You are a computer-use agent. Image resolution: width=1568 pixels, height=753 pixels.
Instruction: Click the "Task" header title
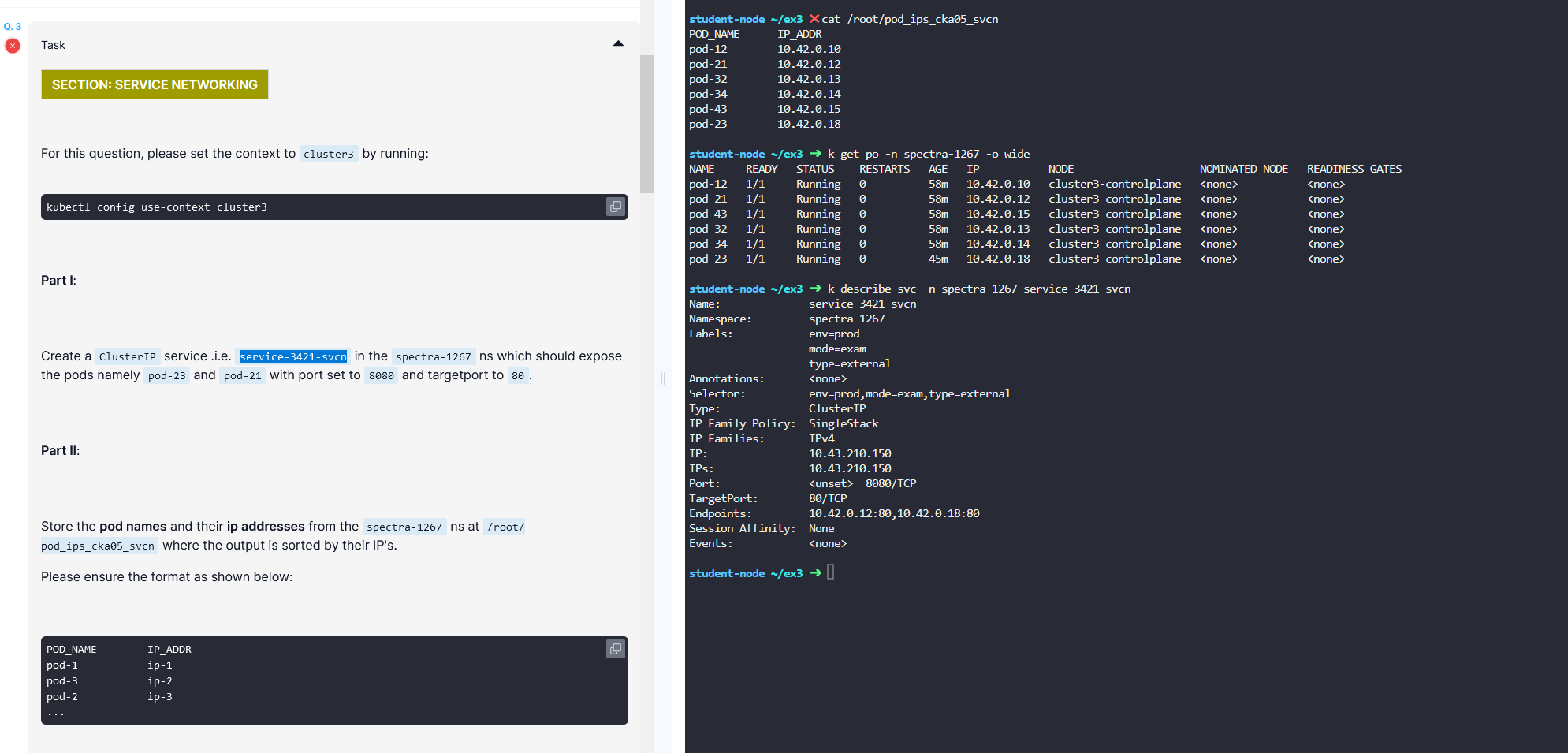click(53, 45)
